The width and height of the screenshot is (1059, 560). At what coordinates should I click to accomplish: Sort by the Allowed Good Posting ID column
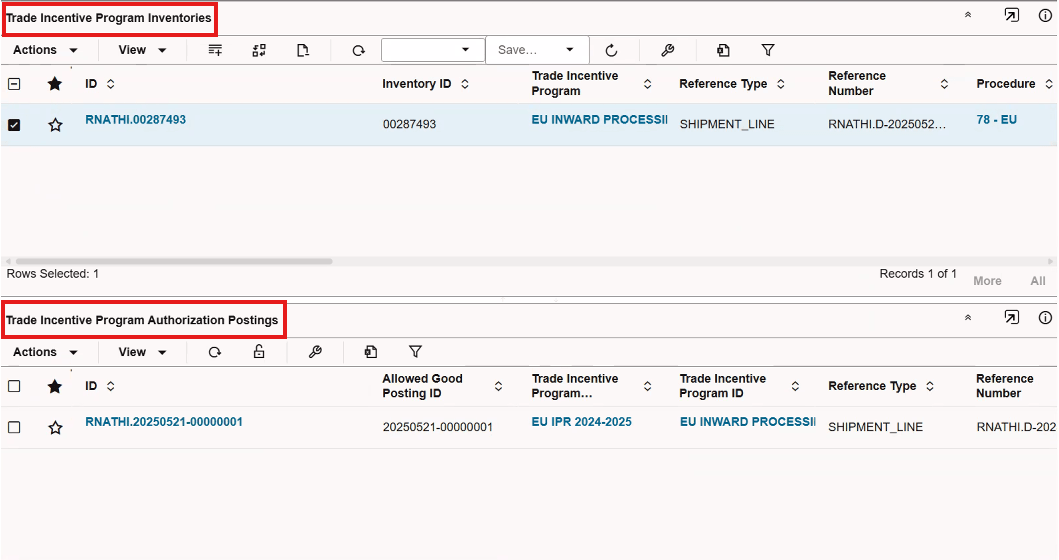point(498,386)
